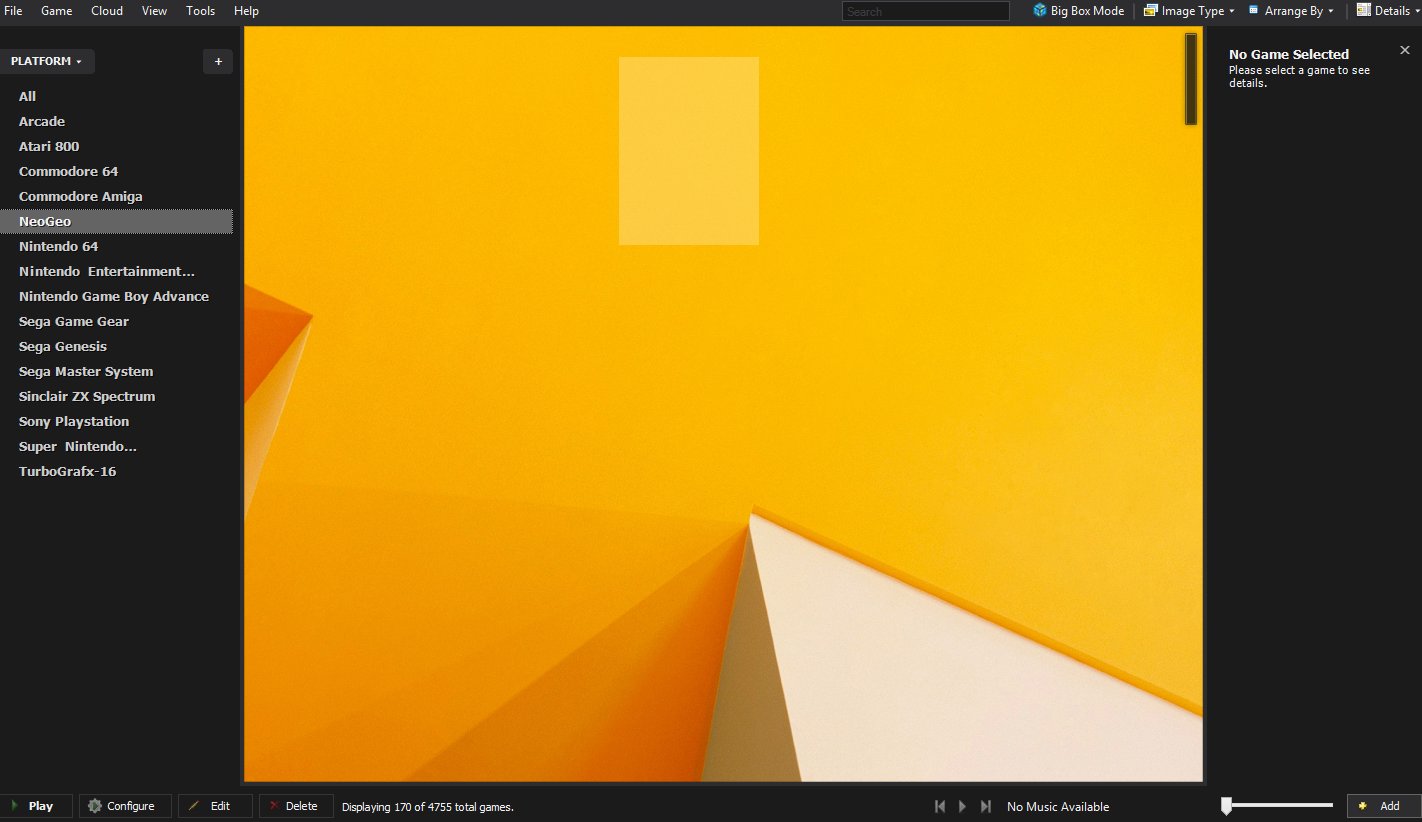Open the View menu

click(x=154, y=11)
